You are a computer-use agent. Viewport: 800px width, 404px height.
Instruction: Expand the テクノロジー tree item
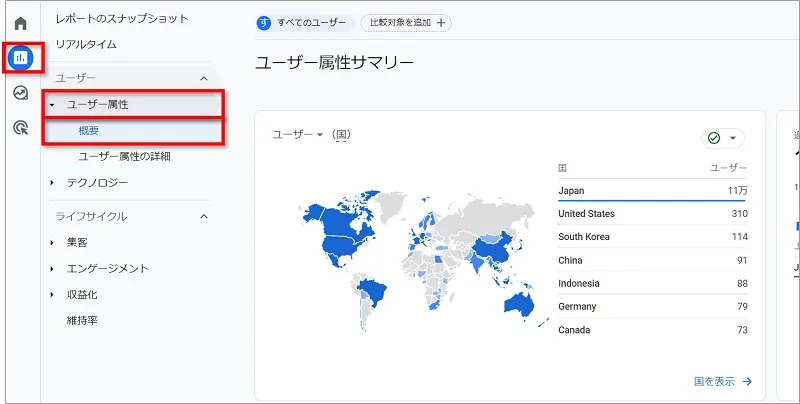coord(52,183)
